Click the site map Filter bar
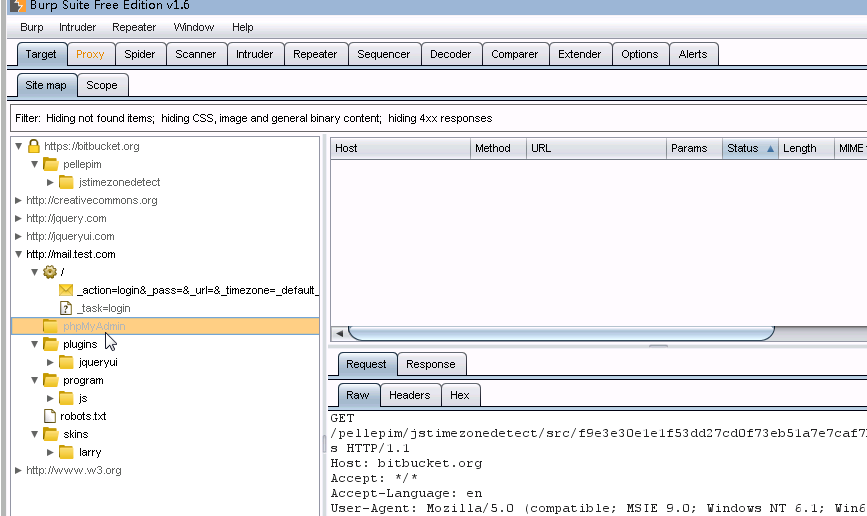This screenshot has width=867, height=516. click(x=438, y=118)
